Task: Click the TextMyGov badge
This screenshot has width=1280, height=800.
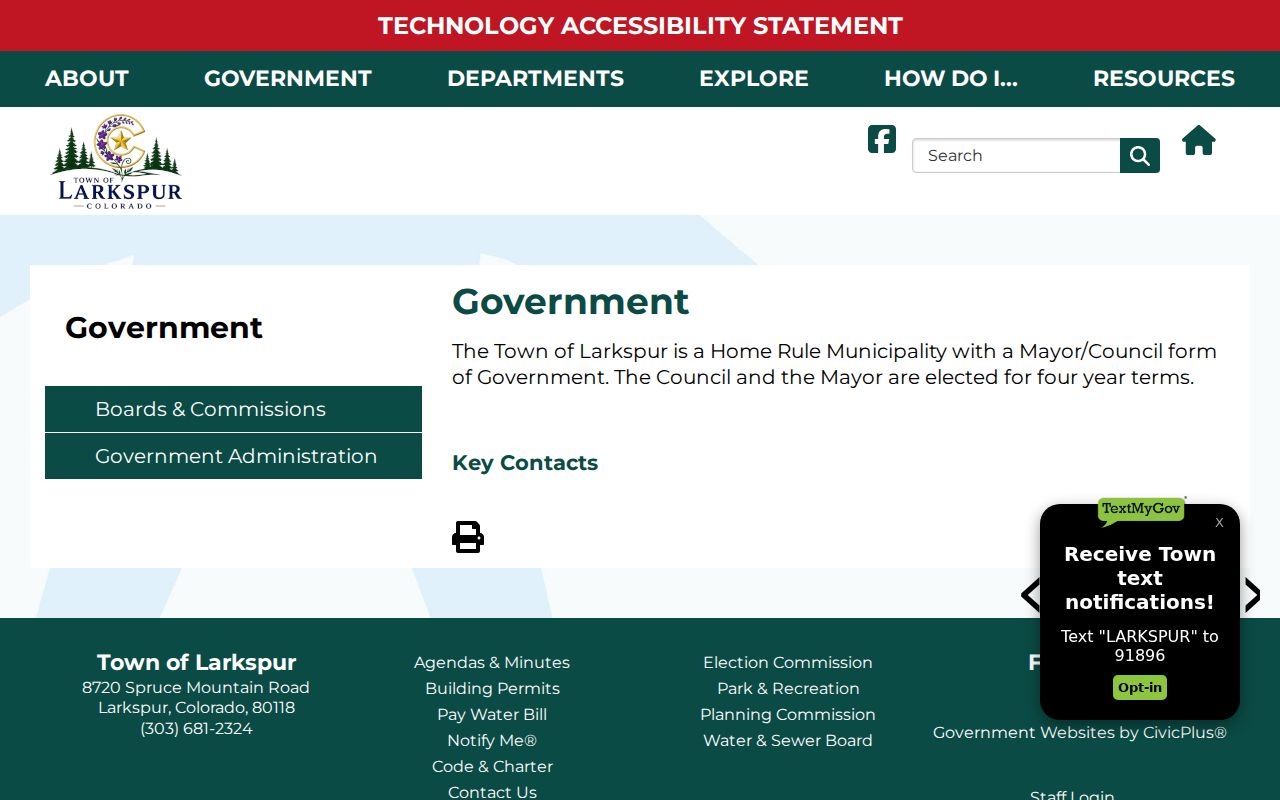Action: 1141,510
